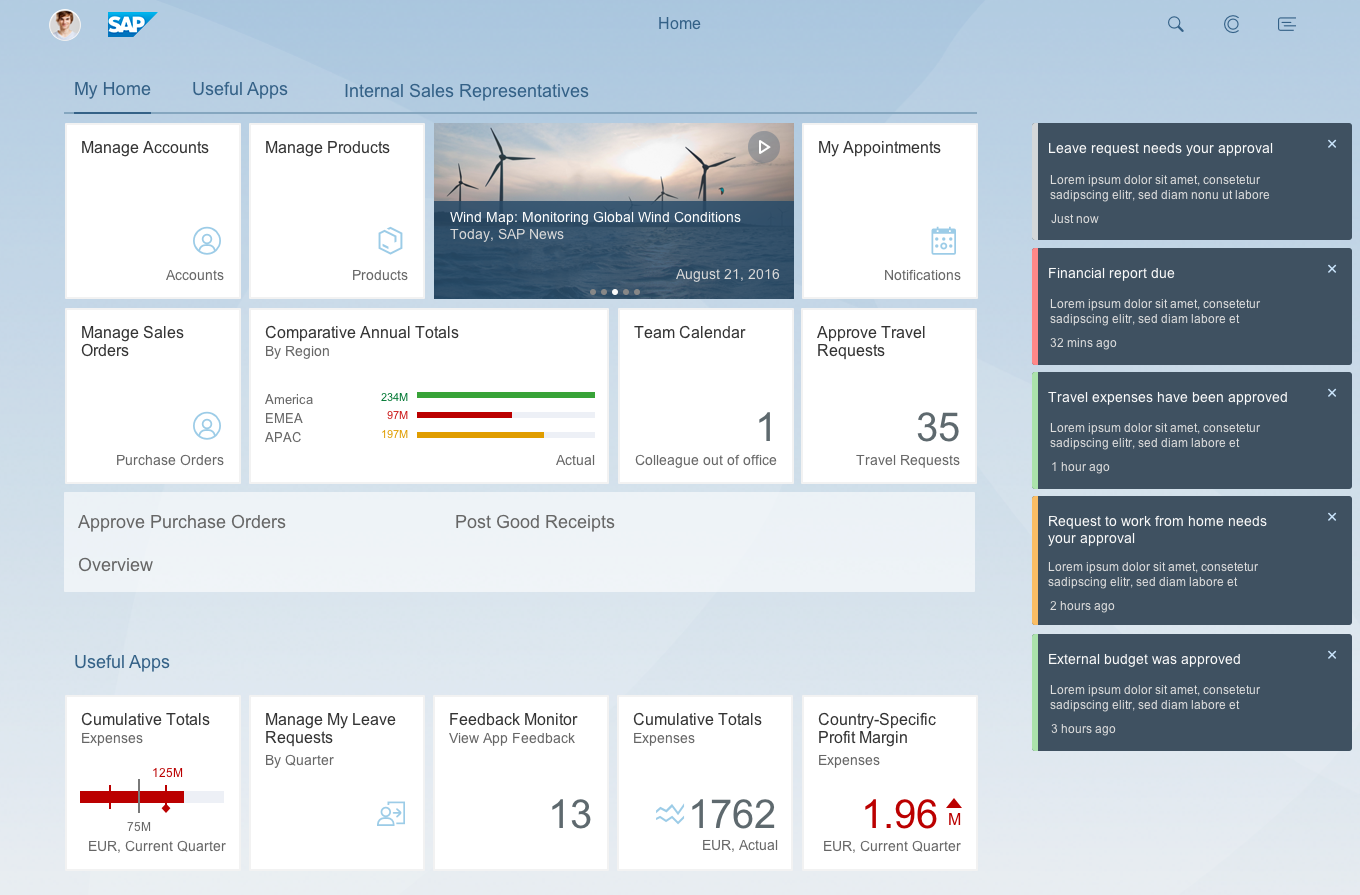Click the 1.96 profit margin value
The height and width of the screenshot is (895, 1360).
click(x=900, y=814)
